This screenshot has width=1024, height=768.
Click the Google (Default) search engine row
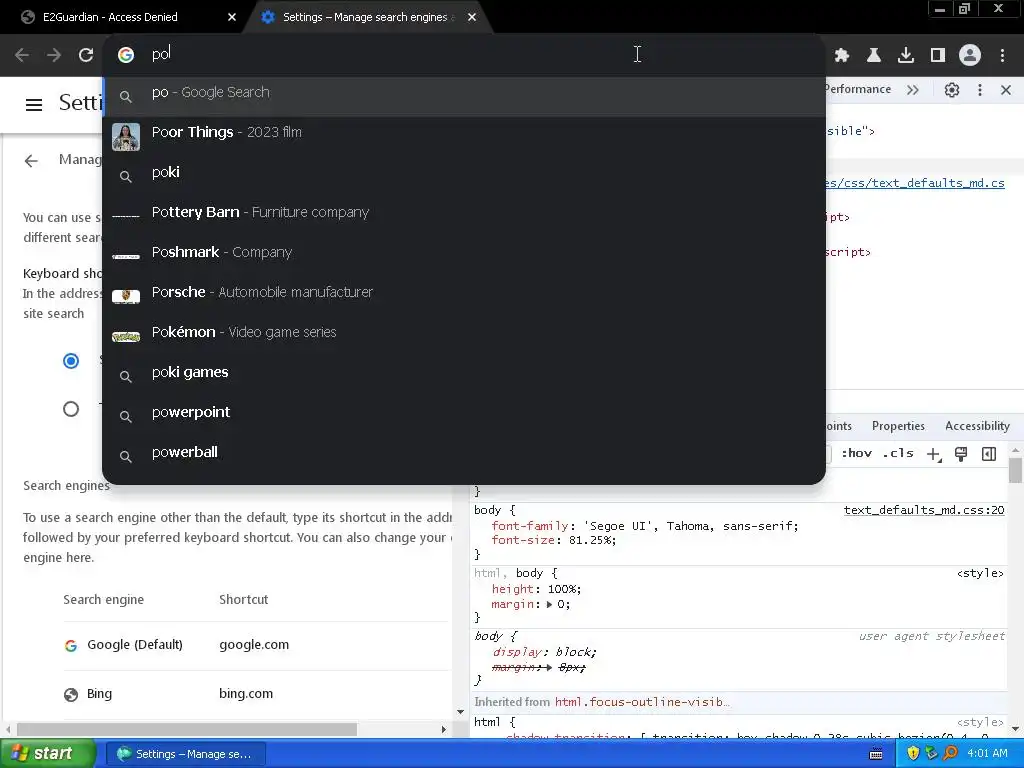click(257, 645)
